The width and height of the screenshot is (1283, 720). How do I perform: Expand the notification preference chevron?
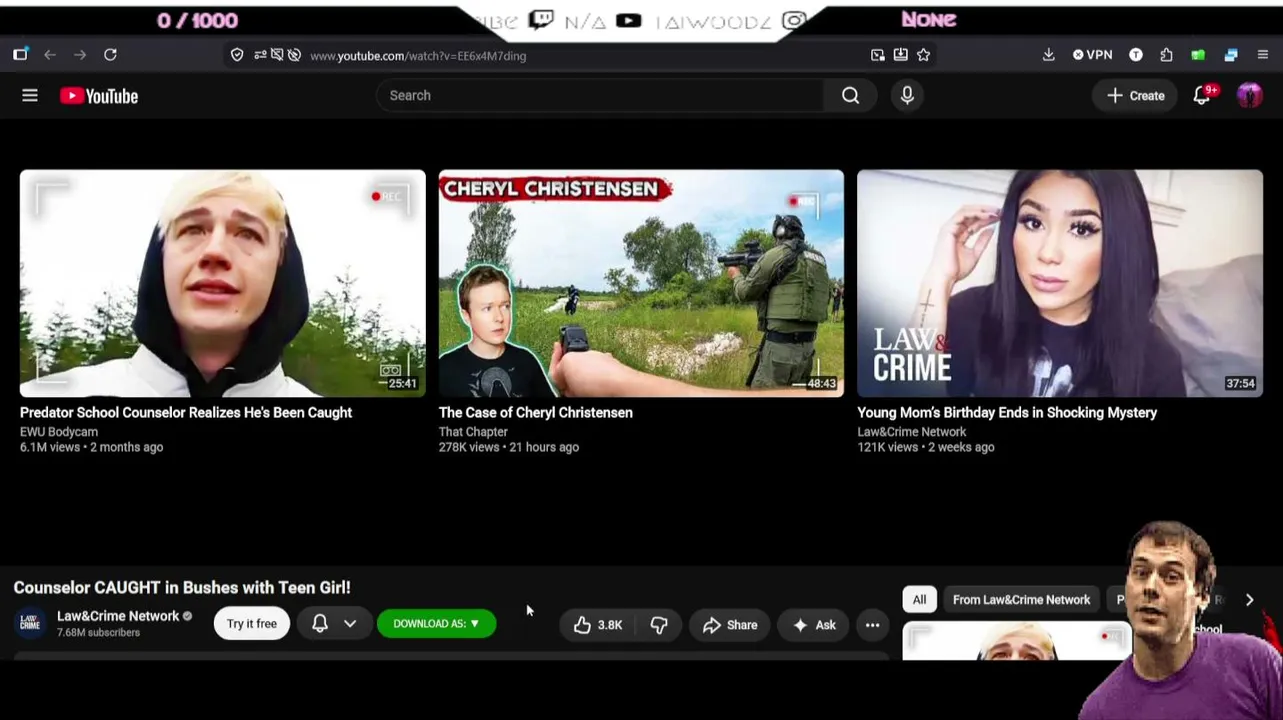point(350,624)
